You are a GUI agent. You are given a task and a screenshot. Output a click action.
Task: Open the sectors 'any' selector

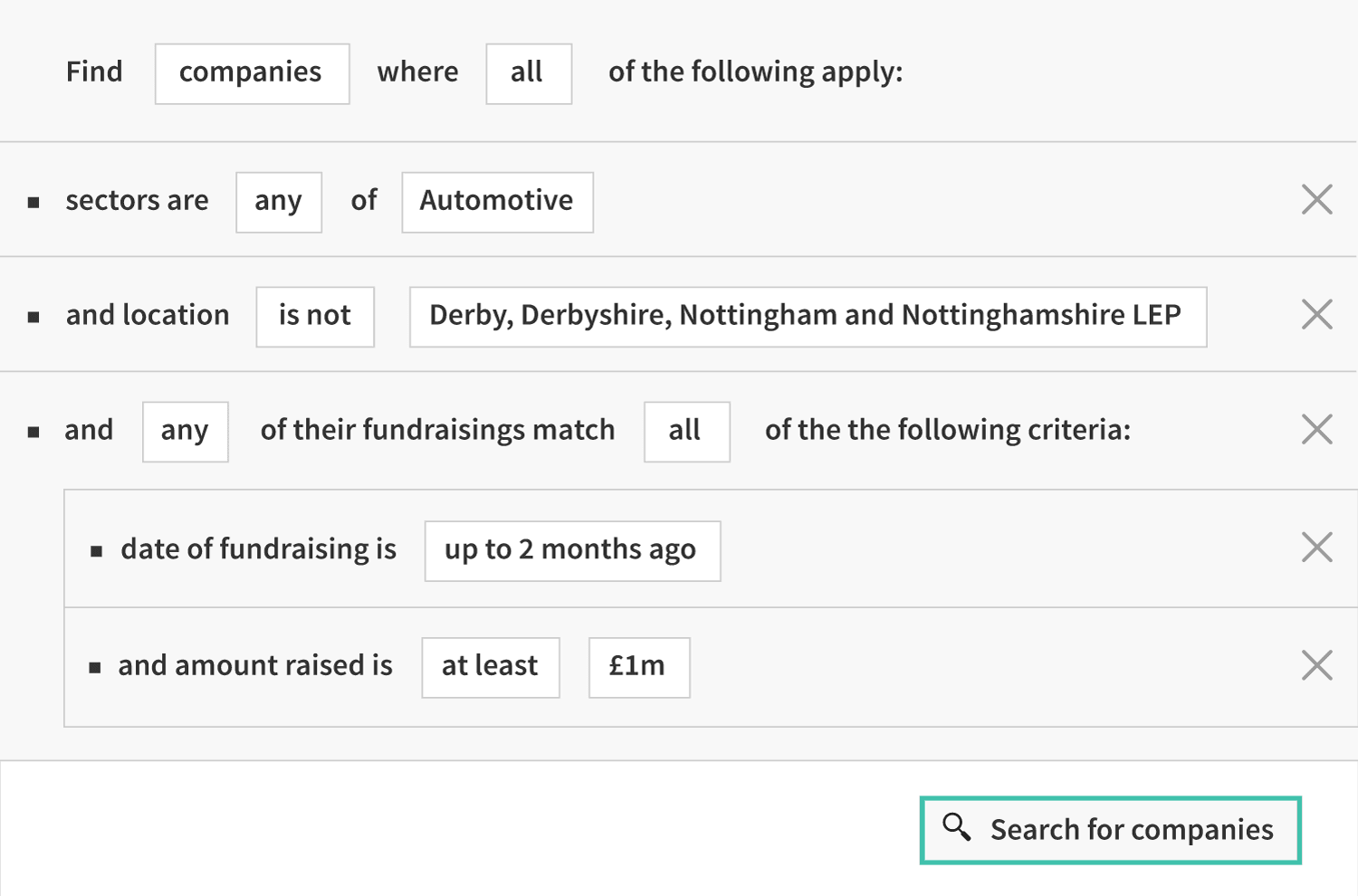coord(279,202)
